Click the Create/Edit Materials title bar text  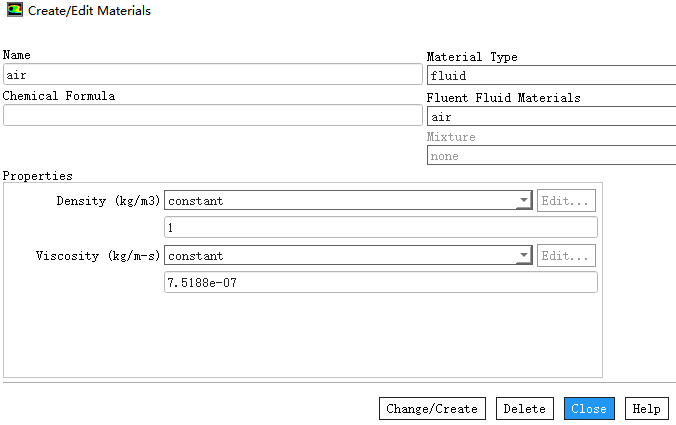pos(90,10)
